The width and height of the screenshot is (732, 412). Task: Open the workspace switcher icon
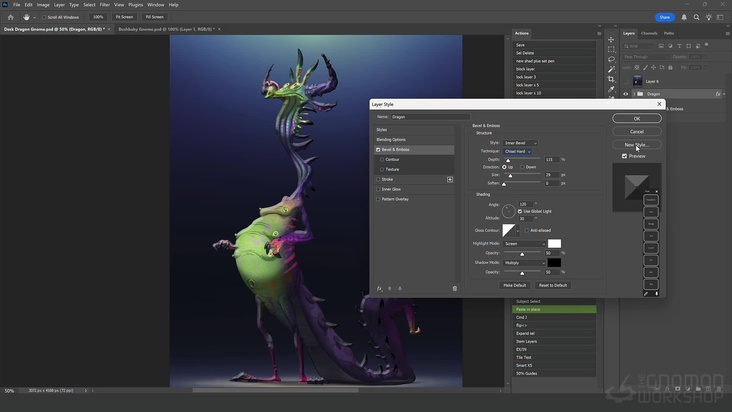[721, 17]
